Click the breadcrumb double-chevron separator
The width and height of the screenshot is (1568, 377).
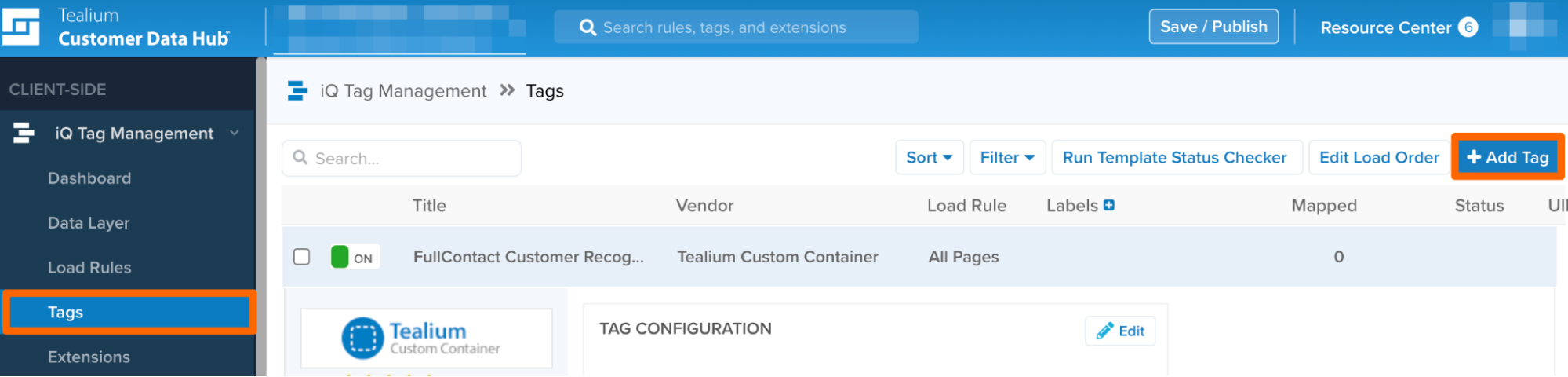pos(507,90)
